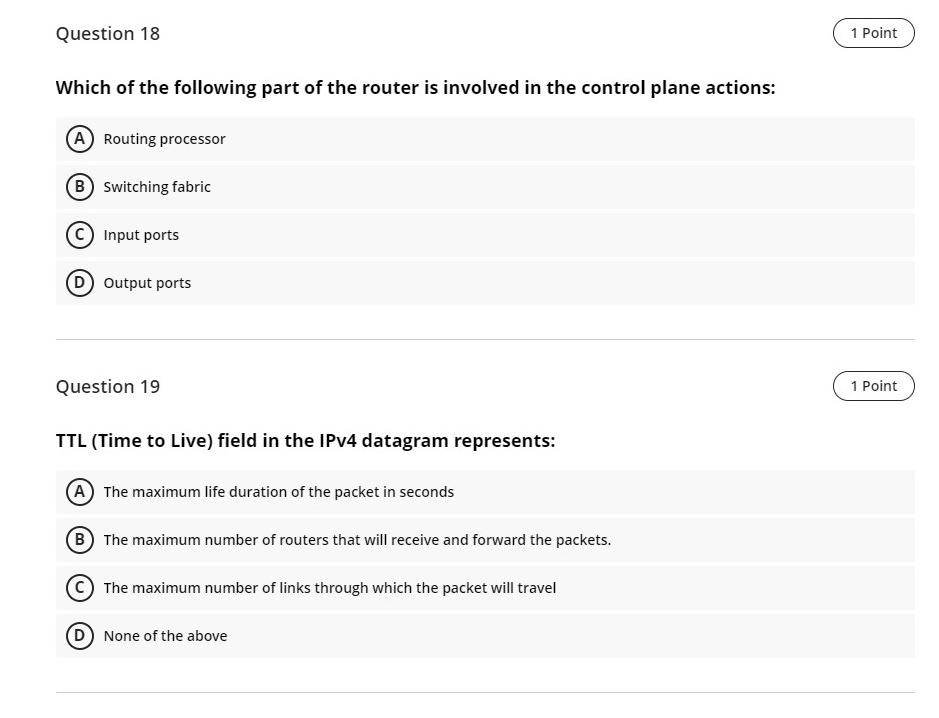Click the 1 Point badge for Question 19

pos(873,385)
